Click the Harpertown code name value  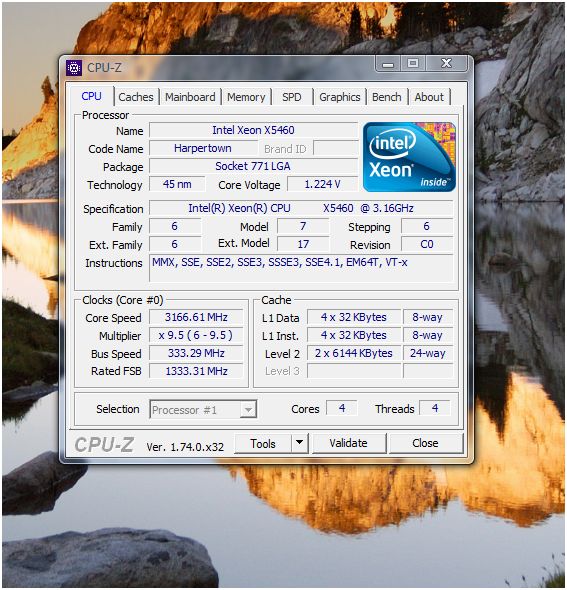coord(203,148)
